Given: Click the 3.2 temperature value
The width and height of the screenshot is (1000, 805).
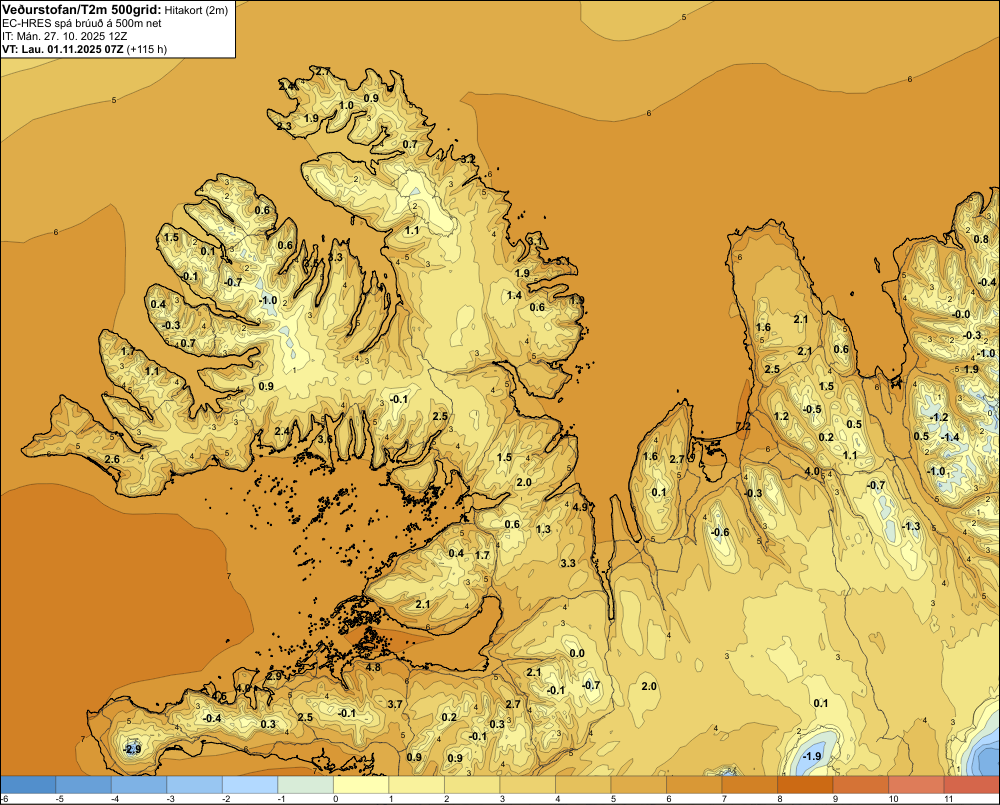Looking at the screenshot, I should [467, 159].
